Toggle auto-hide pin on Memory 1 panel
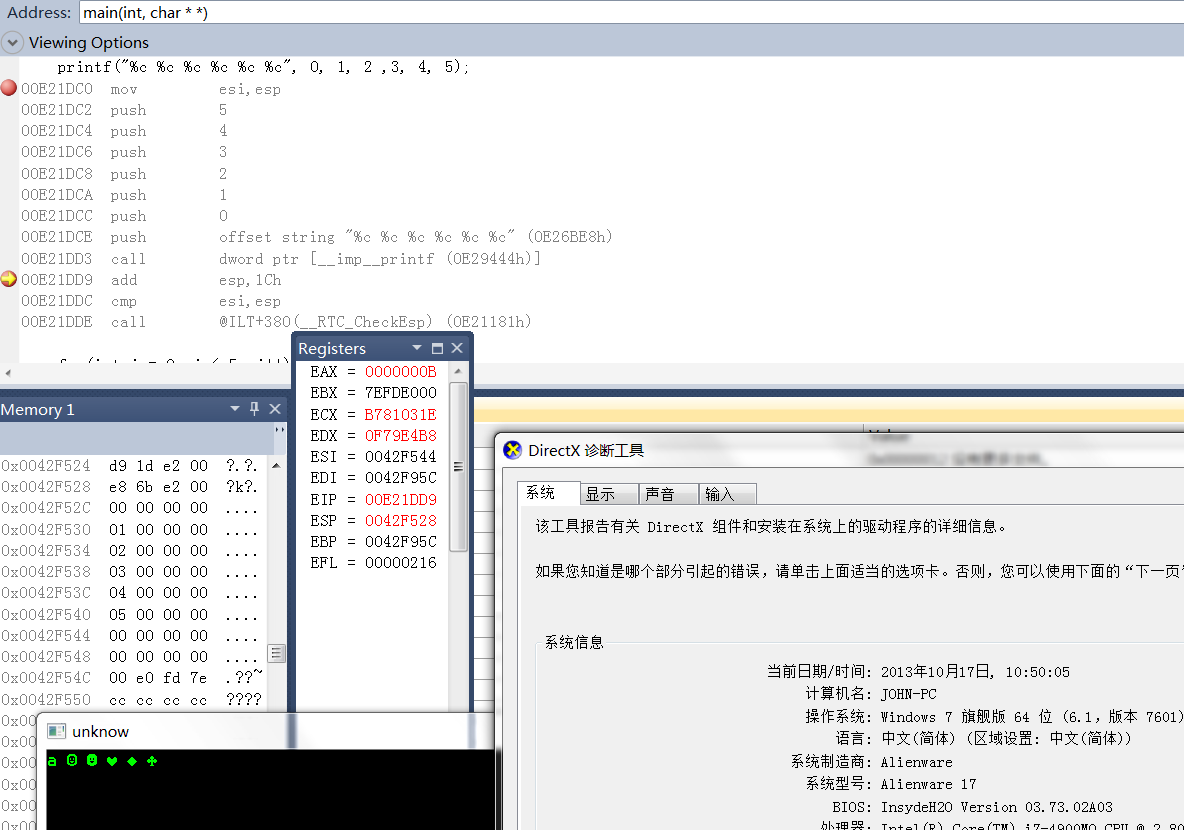Viewport: 1184px width, 831px height. (x=254, y=409)
